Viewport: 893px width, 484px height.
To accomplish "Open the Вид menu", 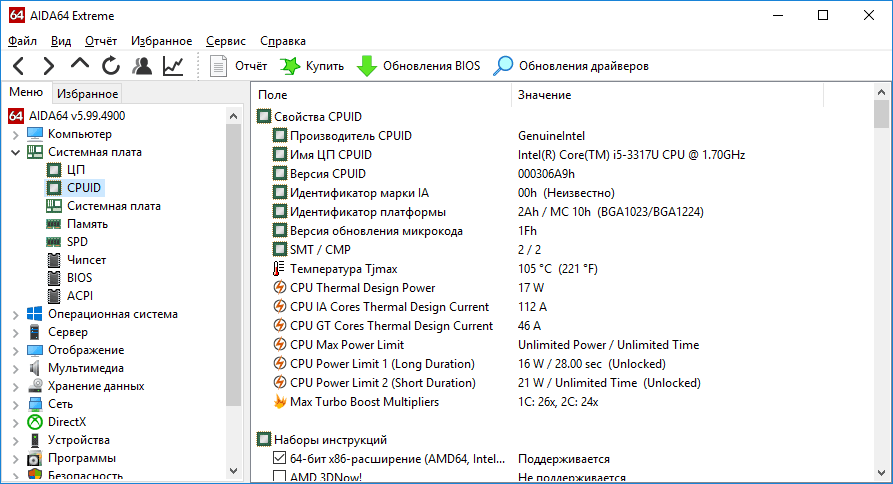I will point(61,41).
